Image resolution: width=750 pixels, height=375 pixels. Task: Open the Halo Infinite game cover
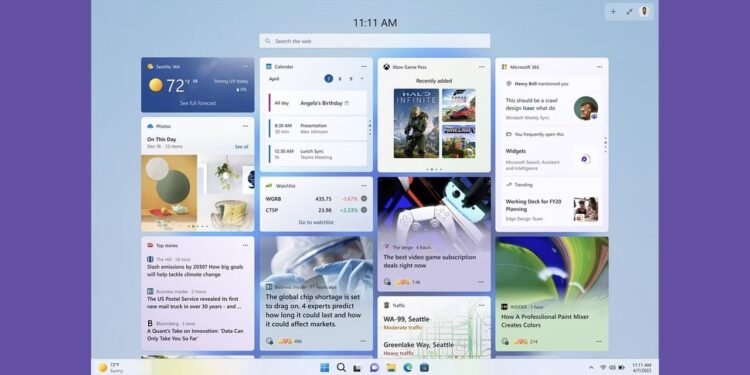click(416, 123)
